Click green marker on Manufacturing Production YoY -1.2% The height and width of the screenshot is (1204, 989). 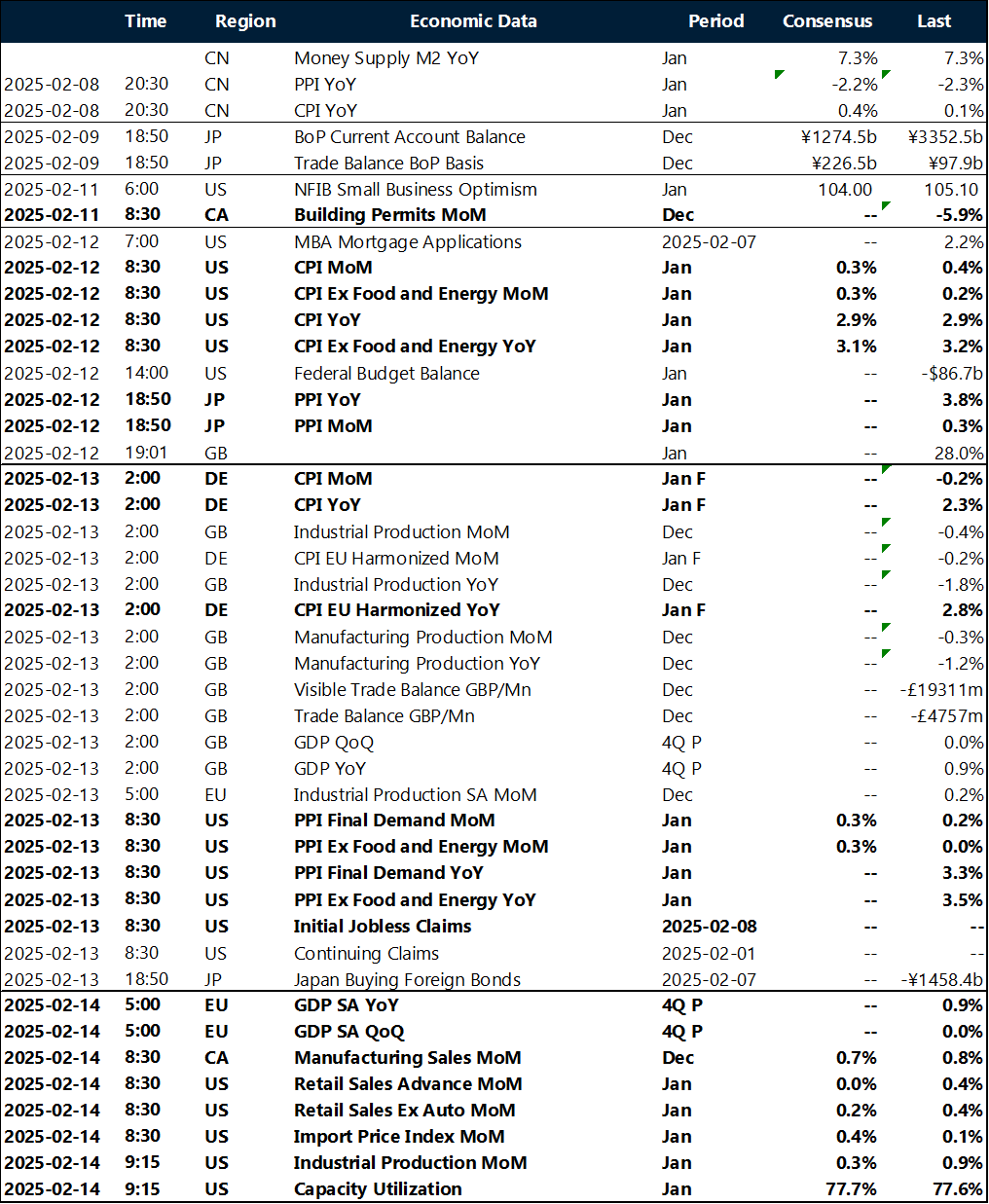(x=885, y=654)
